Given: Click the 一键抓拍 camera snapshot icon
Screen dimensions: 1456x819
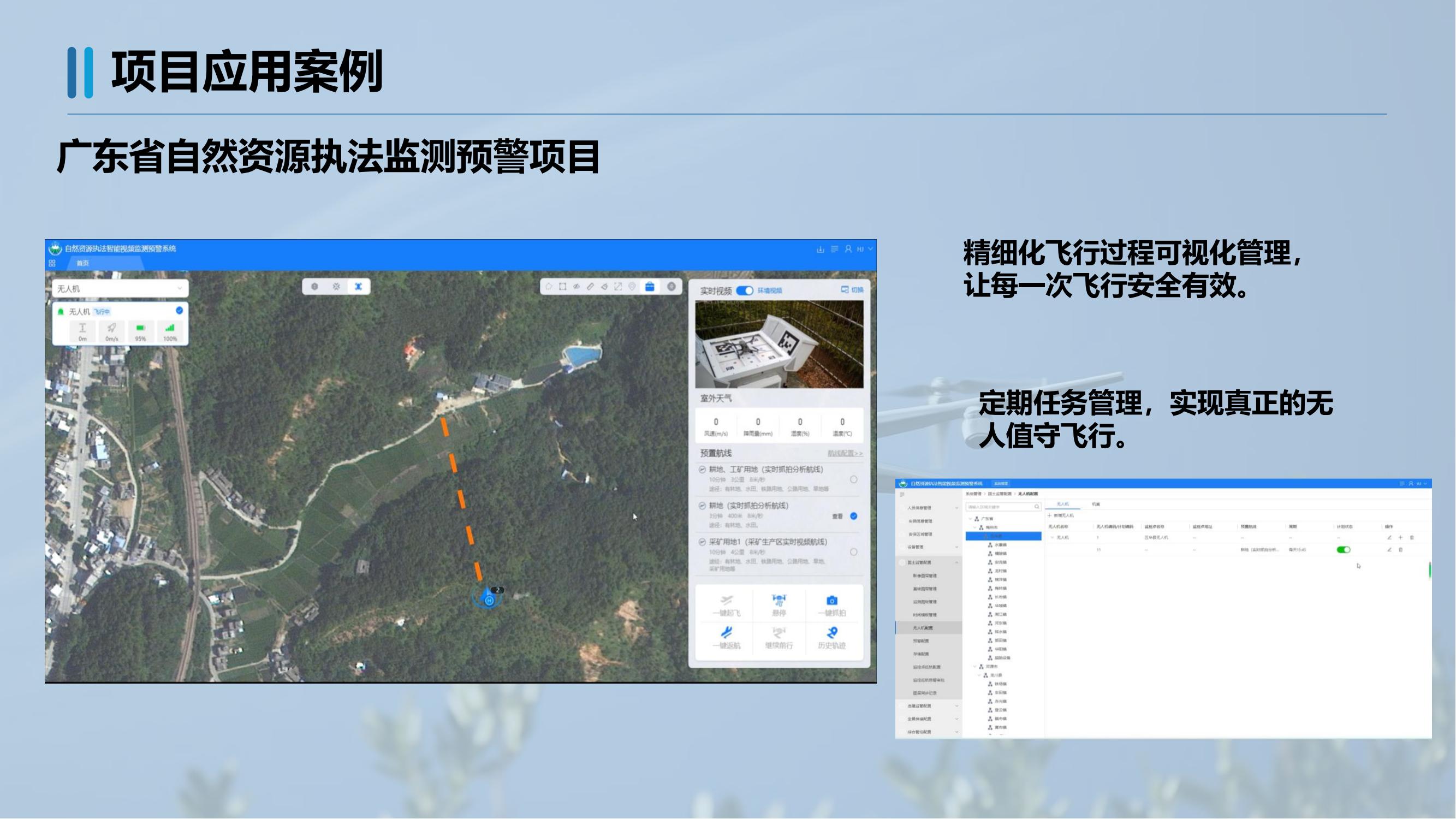Looking at the screenshot, I should point(831,600).
